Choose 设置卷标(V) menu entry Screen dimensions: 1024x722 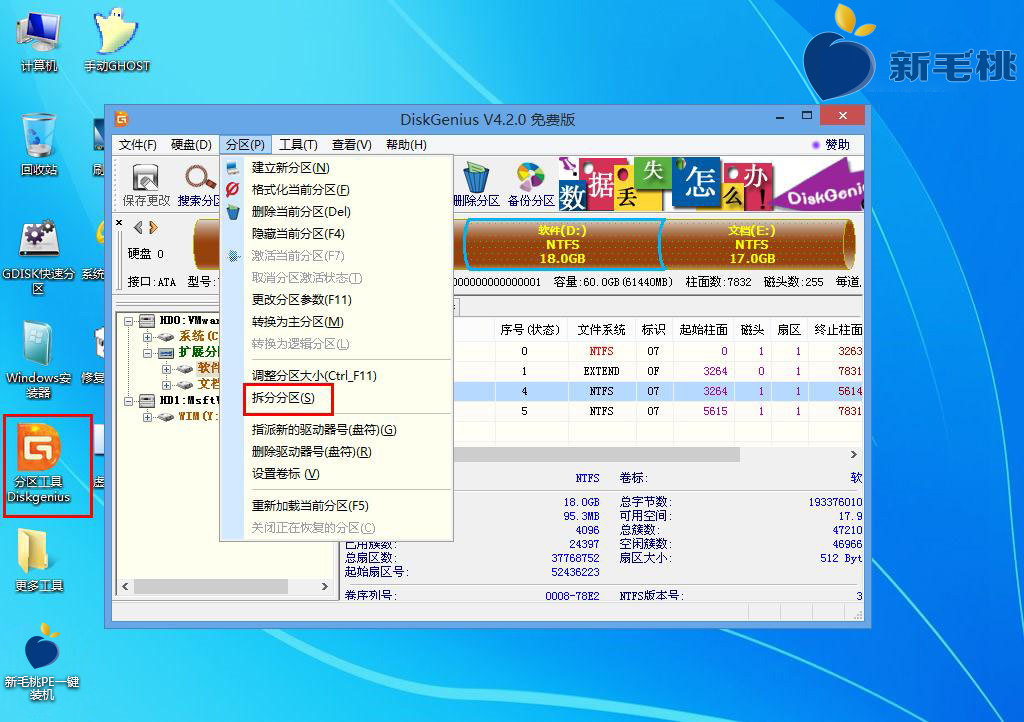[336, 474]
